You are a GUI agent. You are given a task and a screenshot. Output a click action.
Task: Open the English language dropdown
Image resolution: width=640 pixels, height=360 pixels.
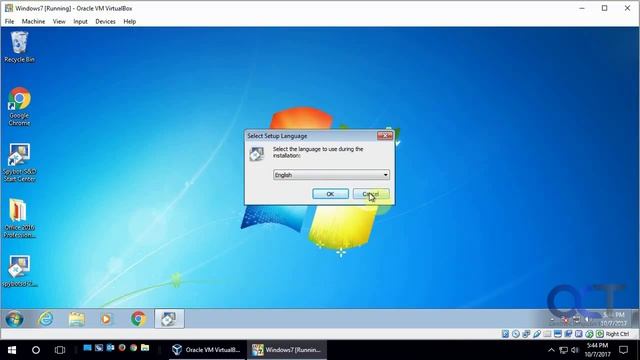pyautogui.click(x=331, y=175)
